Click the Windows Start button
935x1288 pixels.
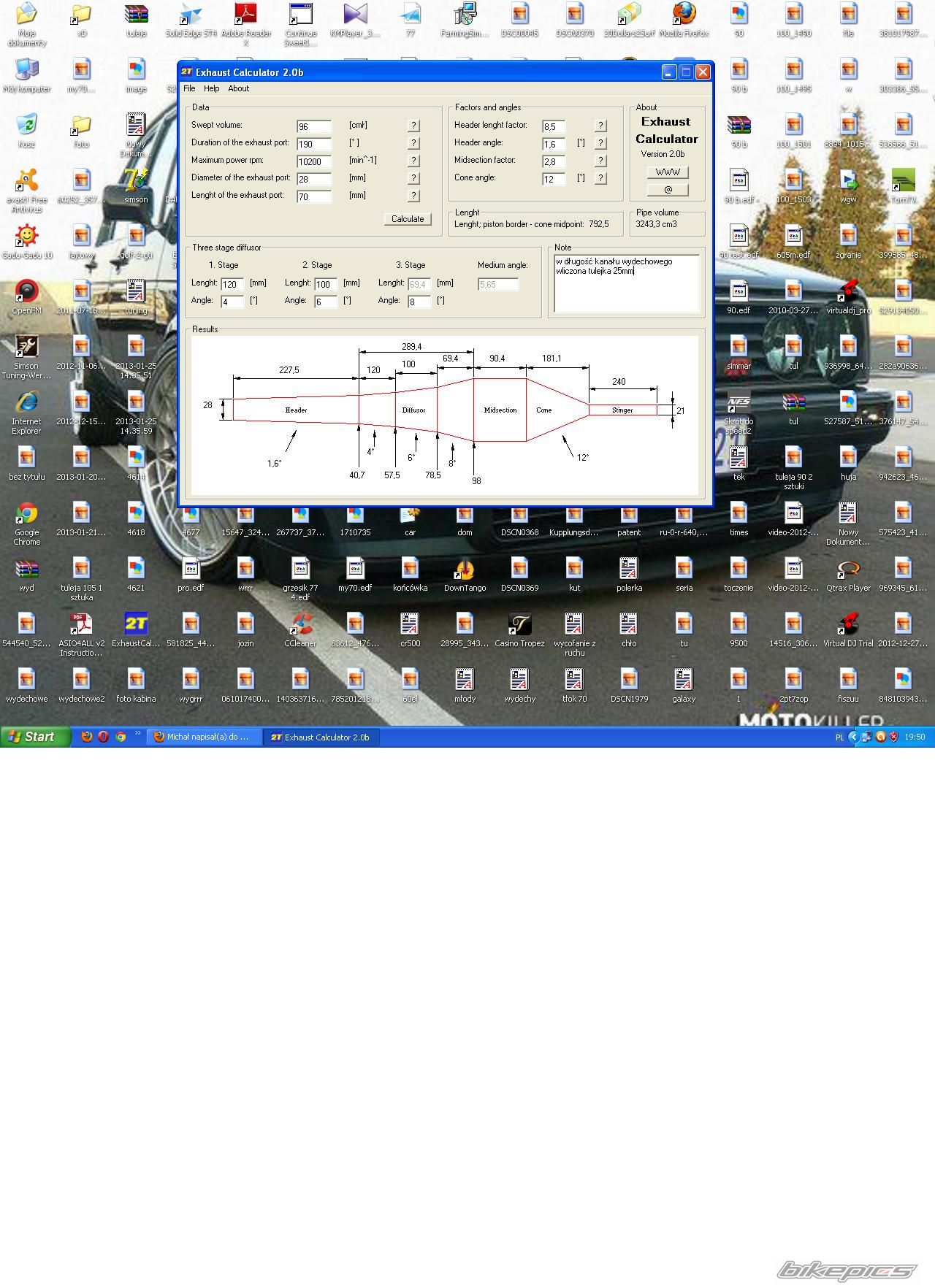35,737
